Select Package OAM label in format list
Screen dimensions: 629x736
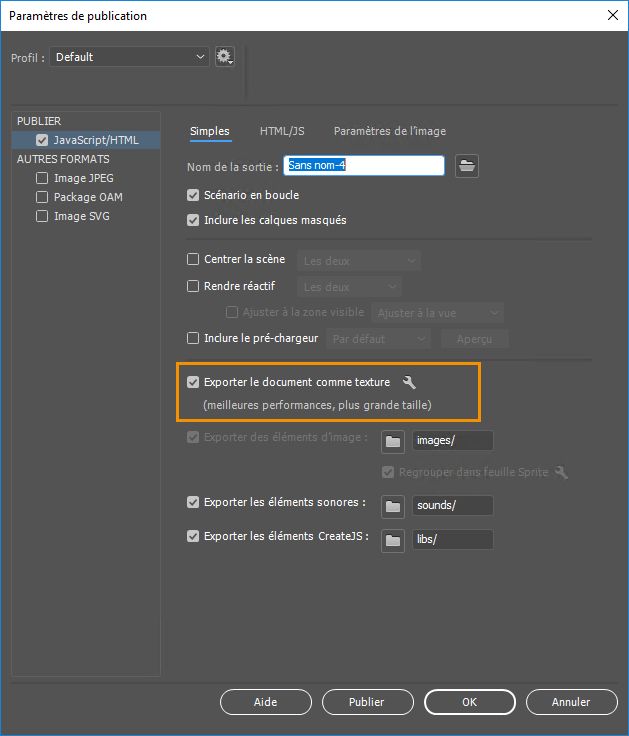click(88, 197)
